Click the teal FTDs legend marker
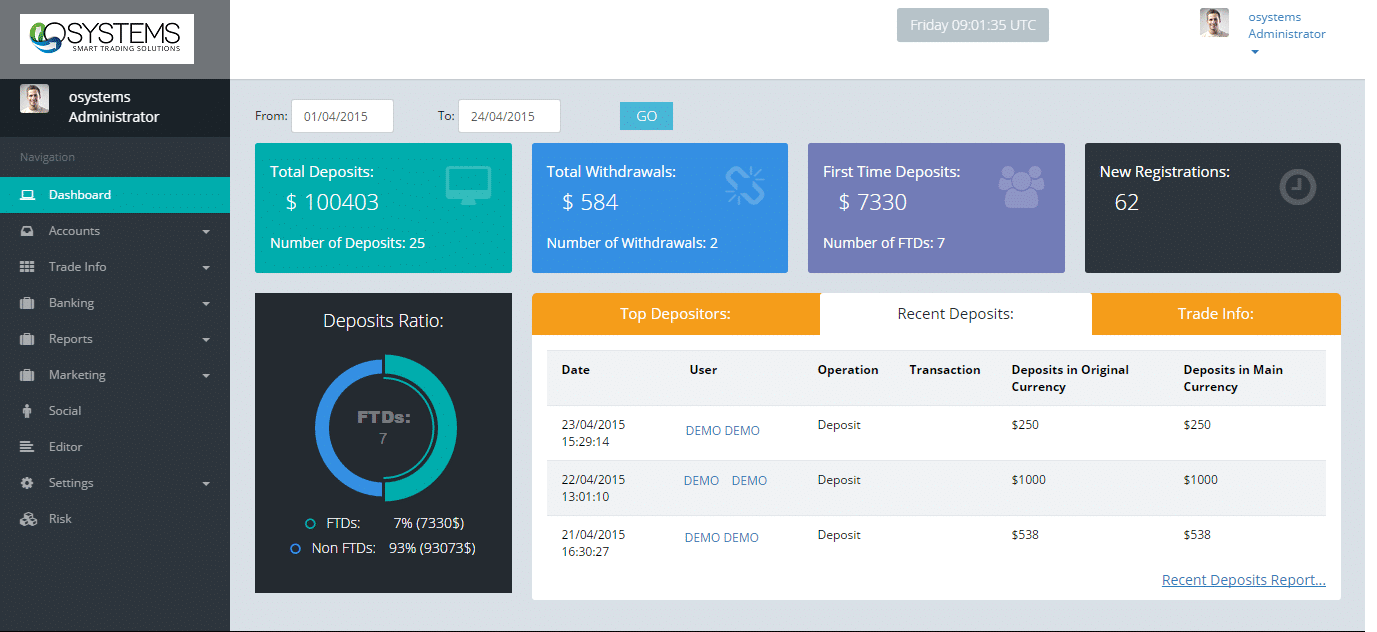This screenshot has width=1377, height=632. [310, 523]
